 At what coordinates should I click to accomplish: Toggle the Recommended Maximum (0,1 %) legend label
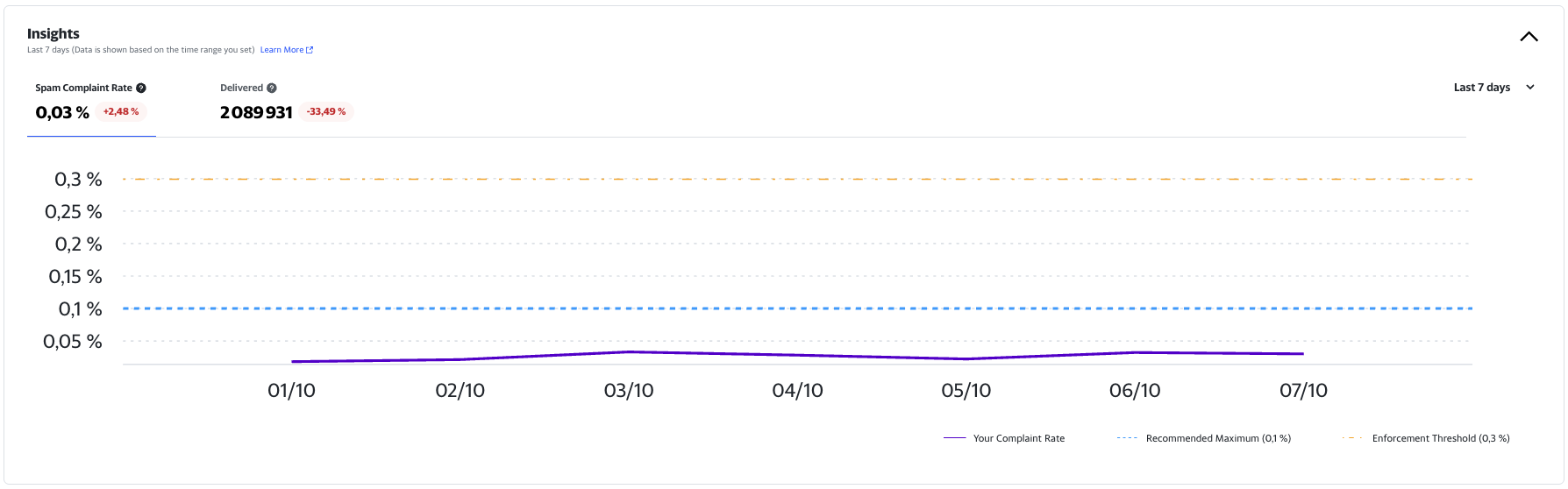pos(1217,438)
